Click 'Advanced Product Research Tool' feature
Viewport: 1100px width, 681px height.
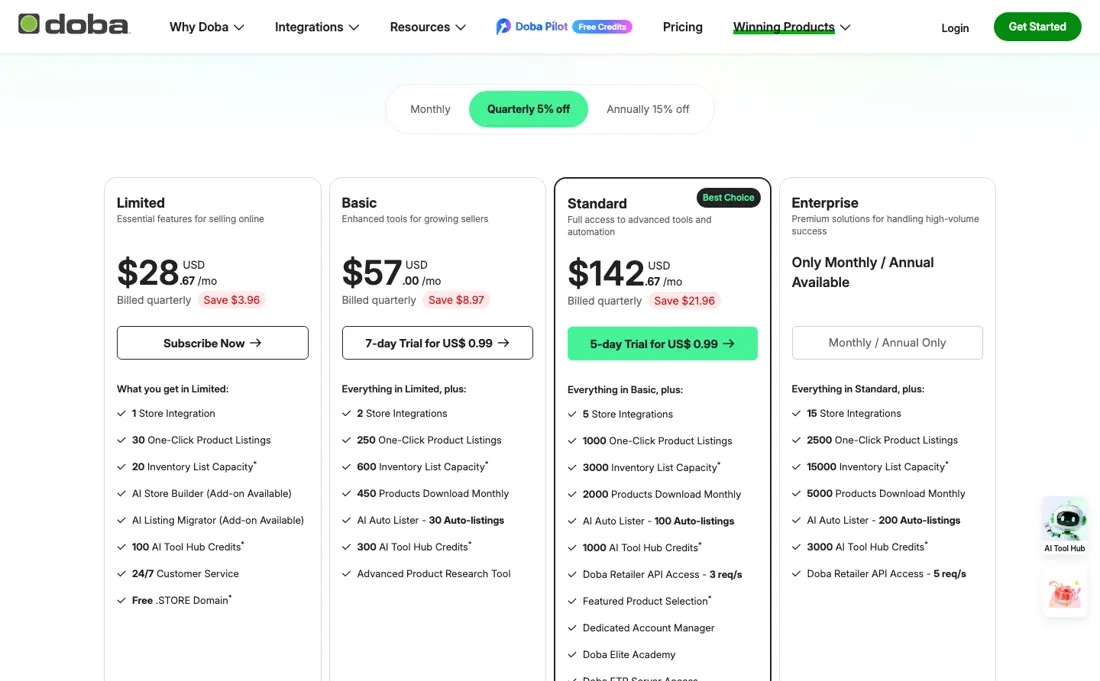434,574
